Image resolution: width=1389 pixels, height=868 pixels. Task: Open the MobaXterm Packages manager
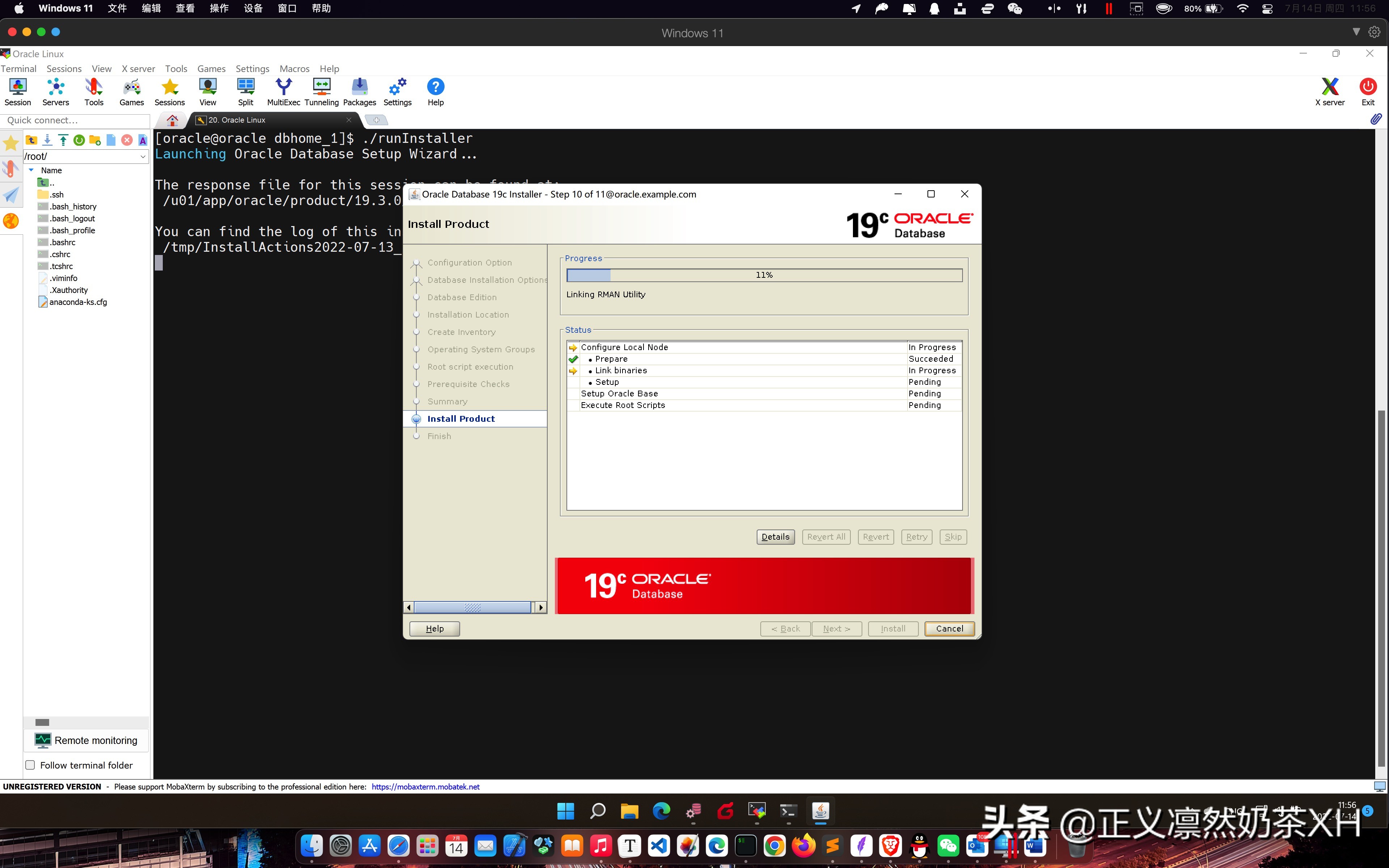(359, 92)
